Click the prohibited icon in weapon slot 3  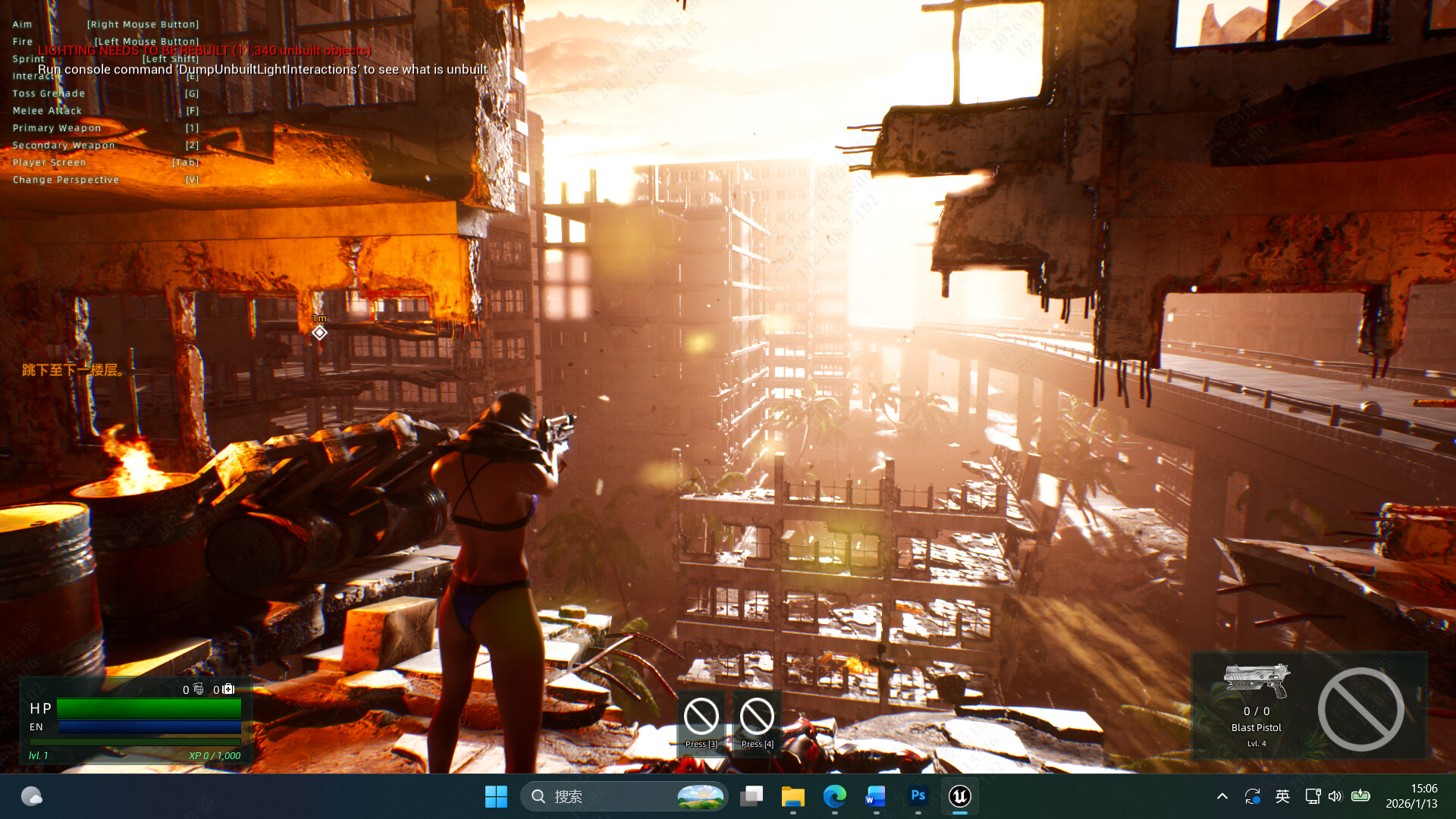click(x=700, y=715)
